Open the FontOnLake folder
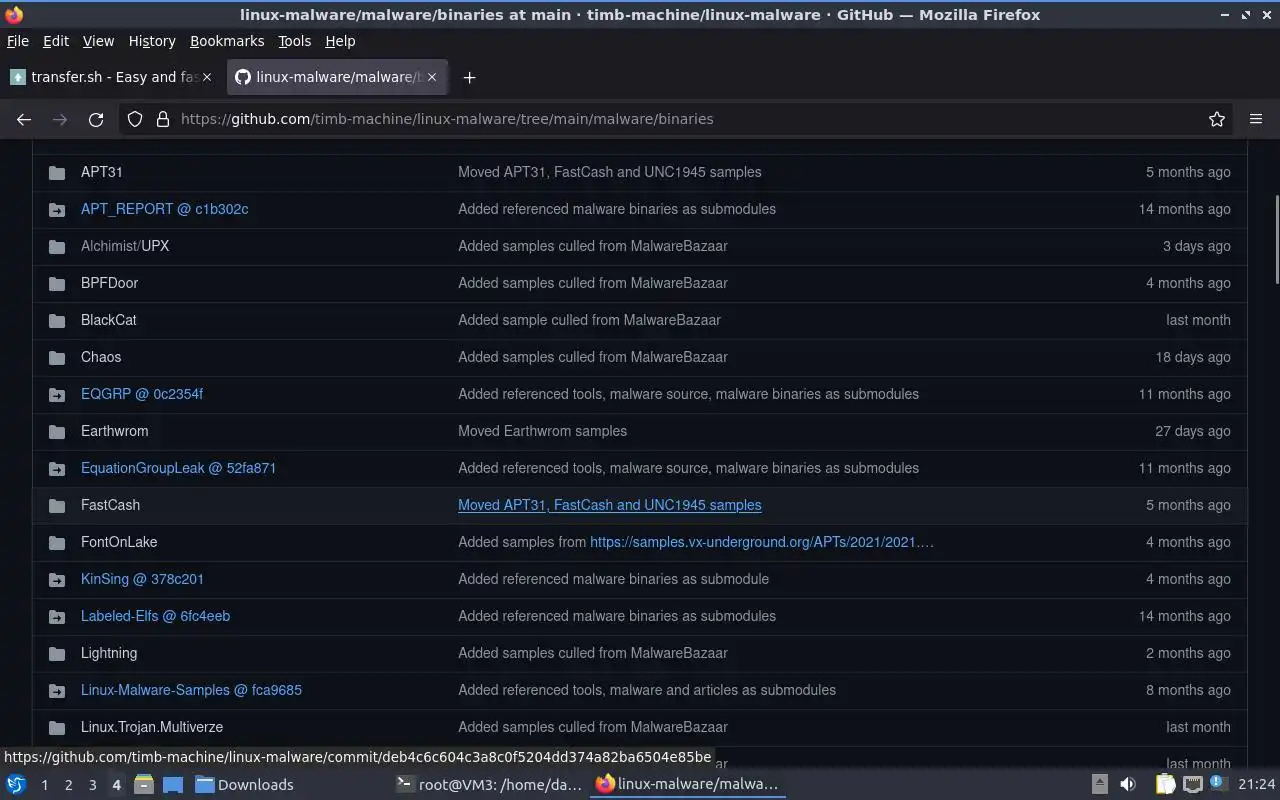Image resolution: width=1280 pixels, height=800 pixels. [x=119, y=542]
